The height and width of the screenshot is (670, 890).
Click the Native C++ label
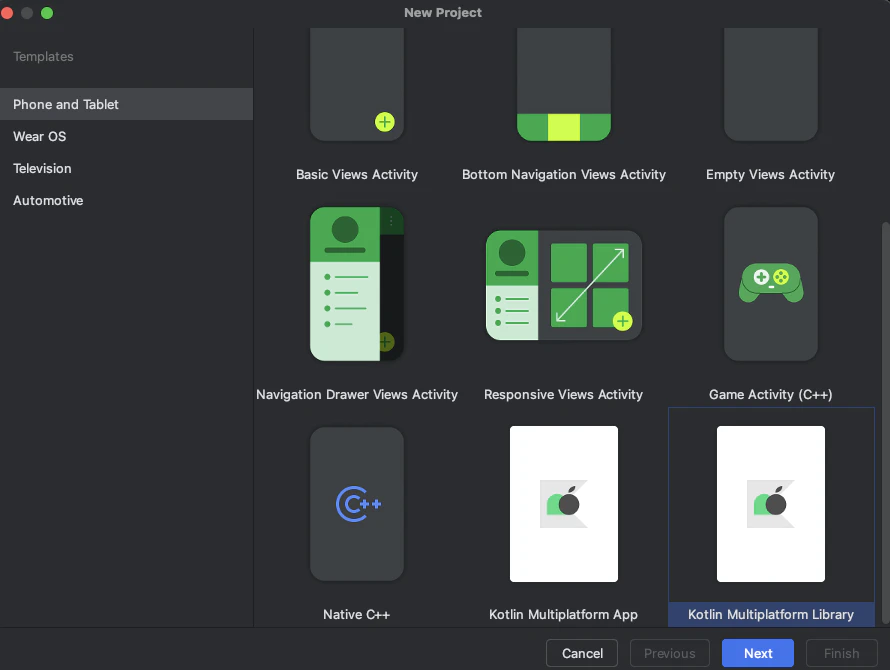tap(356, 614)
